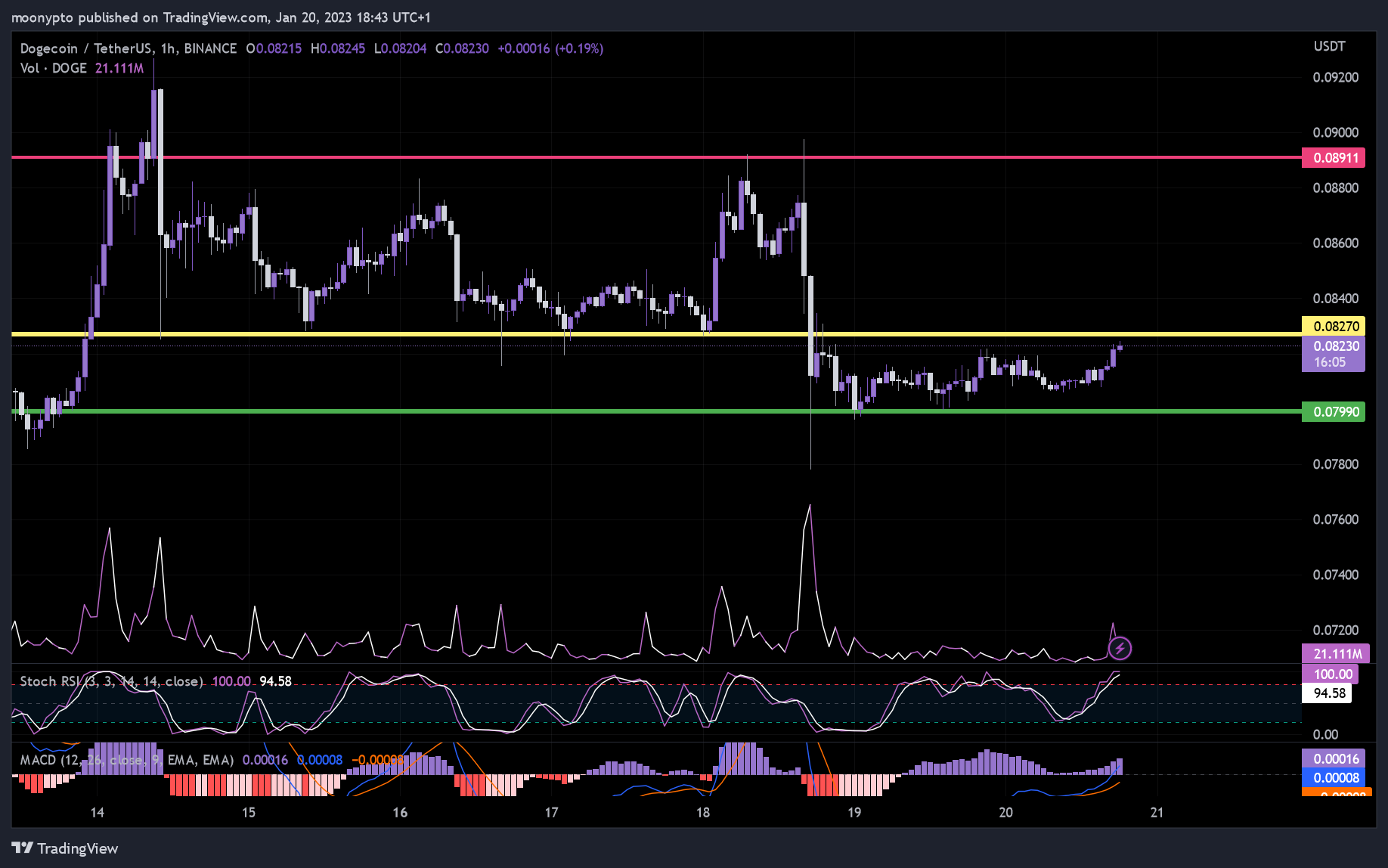Click the 0.08600 price axis label
The height and width of the screenshot is (868, 1388).
1335,243
